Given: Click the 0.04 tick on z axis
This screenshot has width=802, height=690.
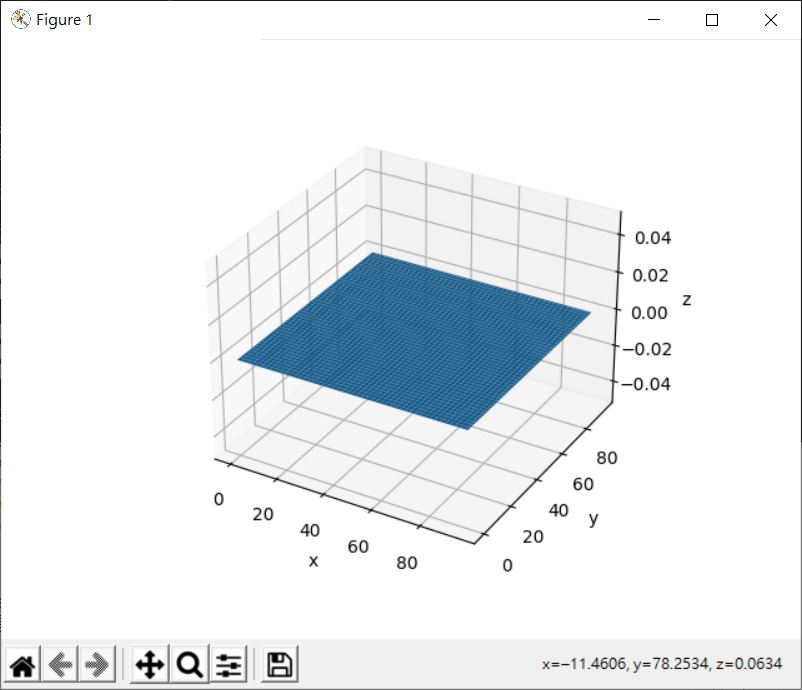Looking at the screenshot, I should (x=648, y=237).
